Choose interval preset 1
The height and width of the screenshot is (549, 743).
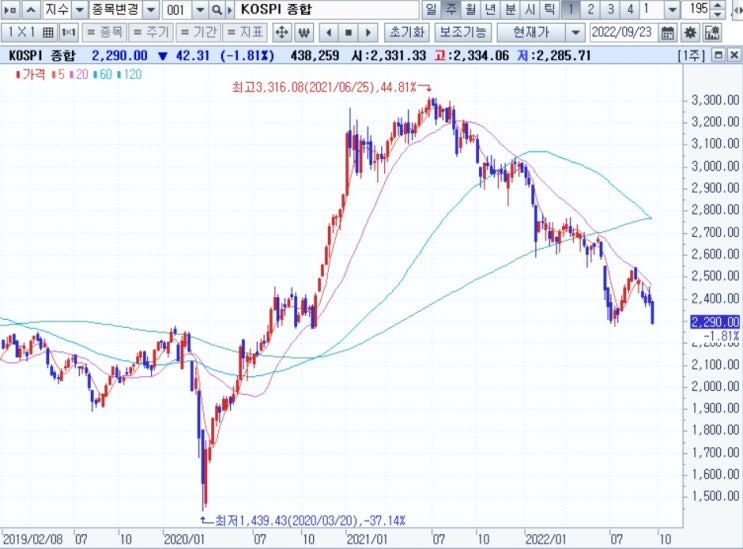pos(571,9)
